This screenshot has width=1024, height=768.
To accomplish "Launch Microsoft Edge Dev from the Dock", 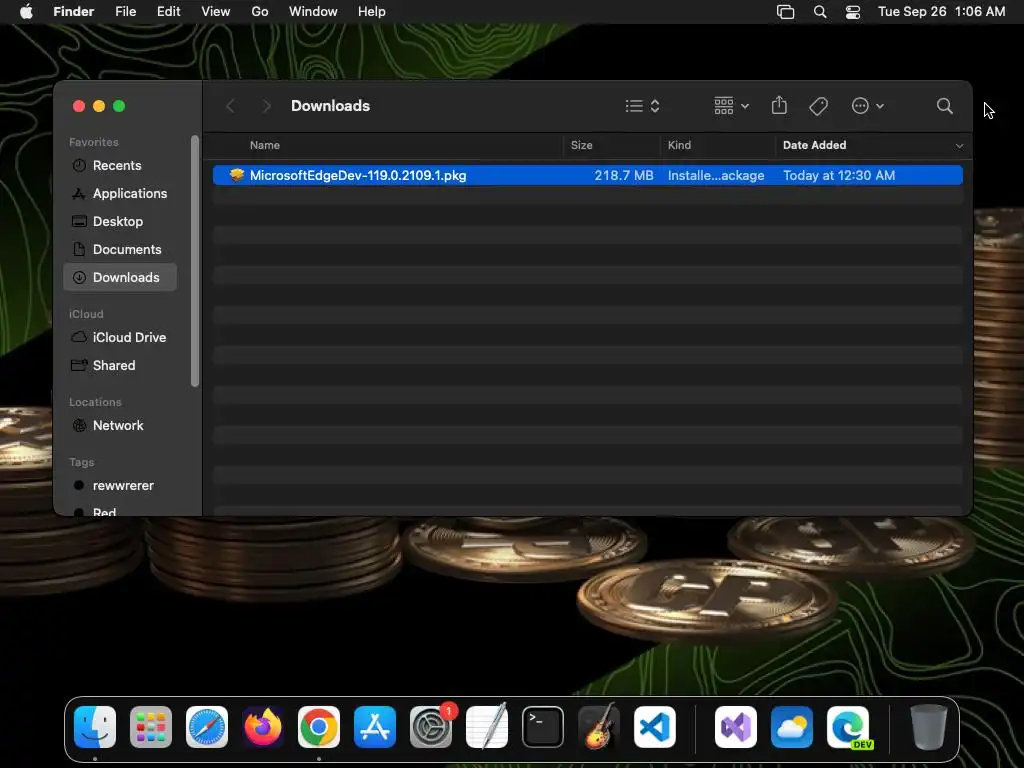I will [x=848, y=727].
